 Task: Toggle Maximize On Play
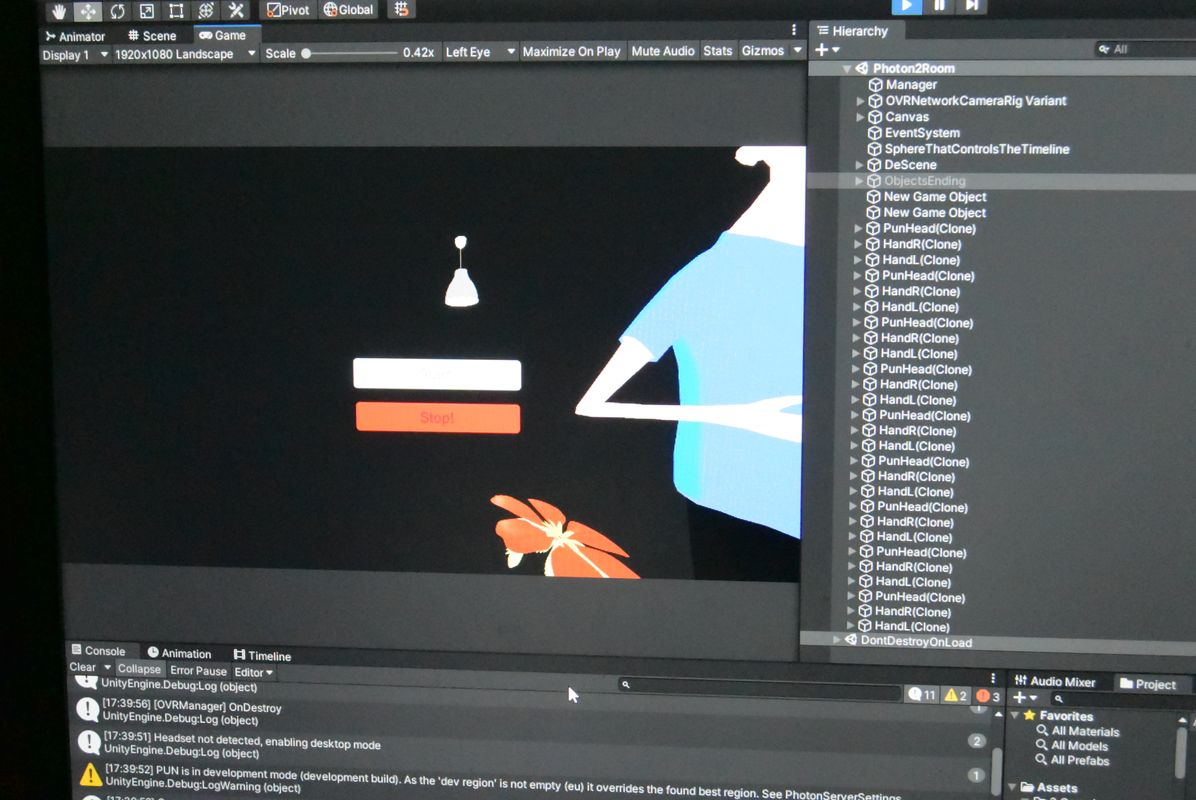pyautogui.click(x=571, y=51)
